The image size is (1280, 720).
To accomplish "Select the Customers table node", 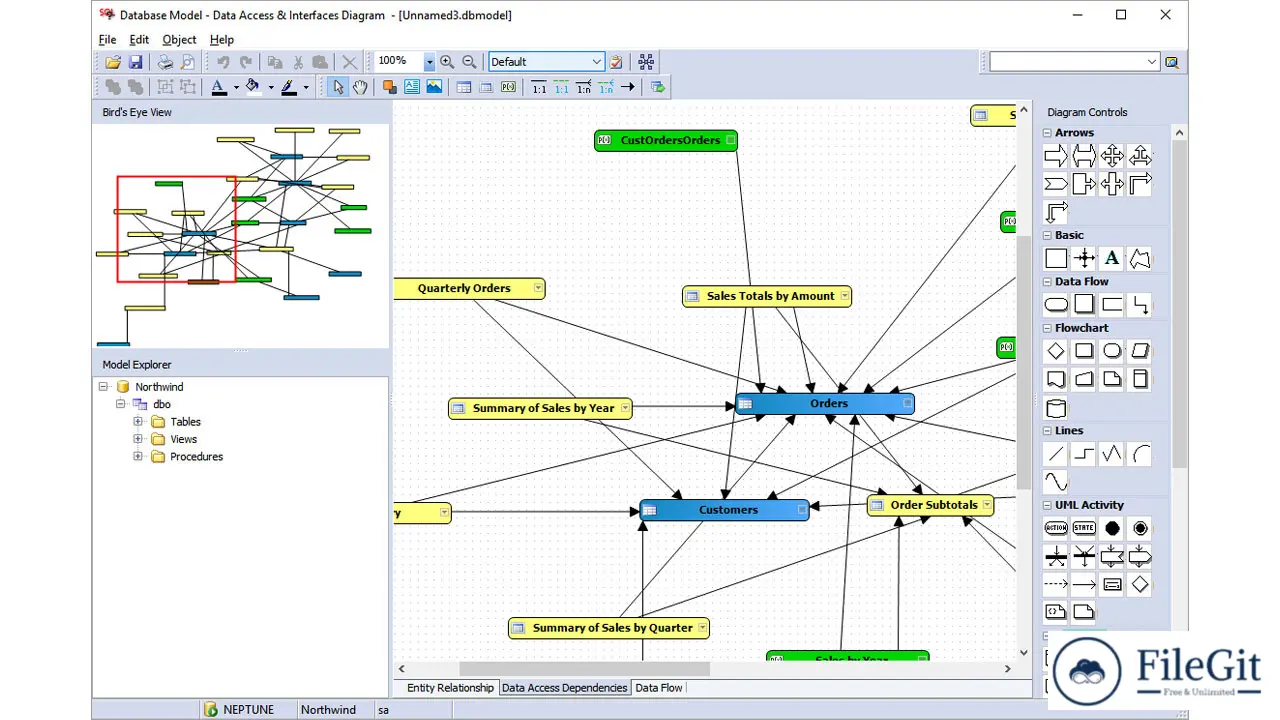I will (x=724, y=510).
